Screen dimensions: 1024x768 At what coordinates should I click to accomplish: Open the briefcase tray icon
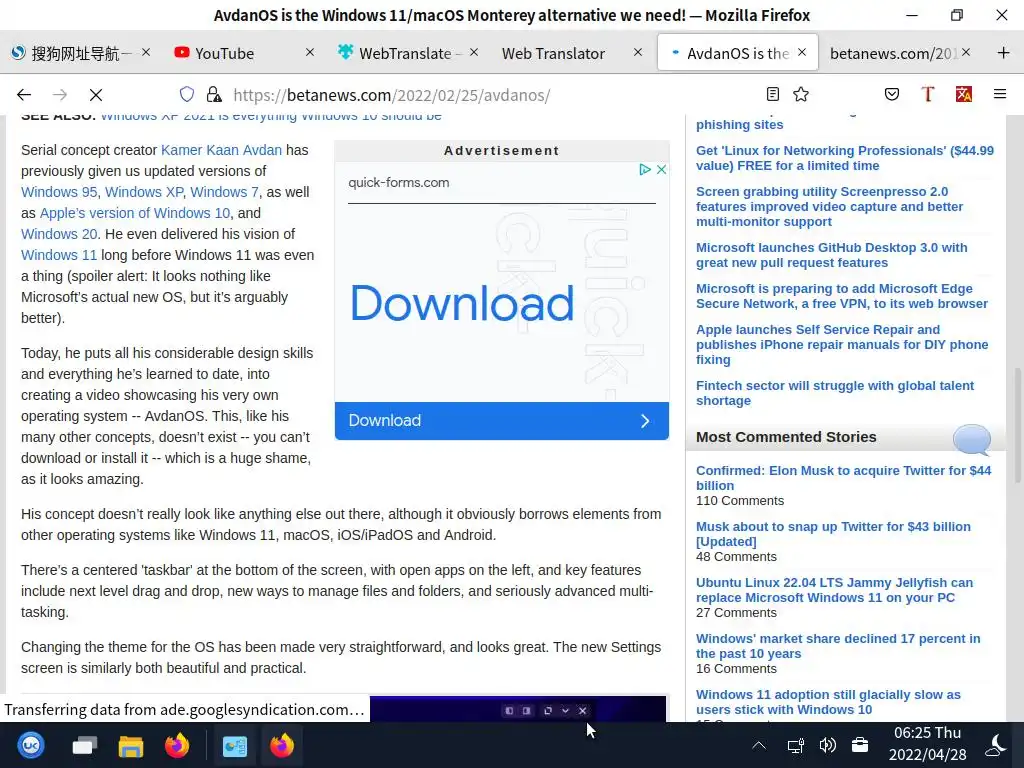[860, 745]
